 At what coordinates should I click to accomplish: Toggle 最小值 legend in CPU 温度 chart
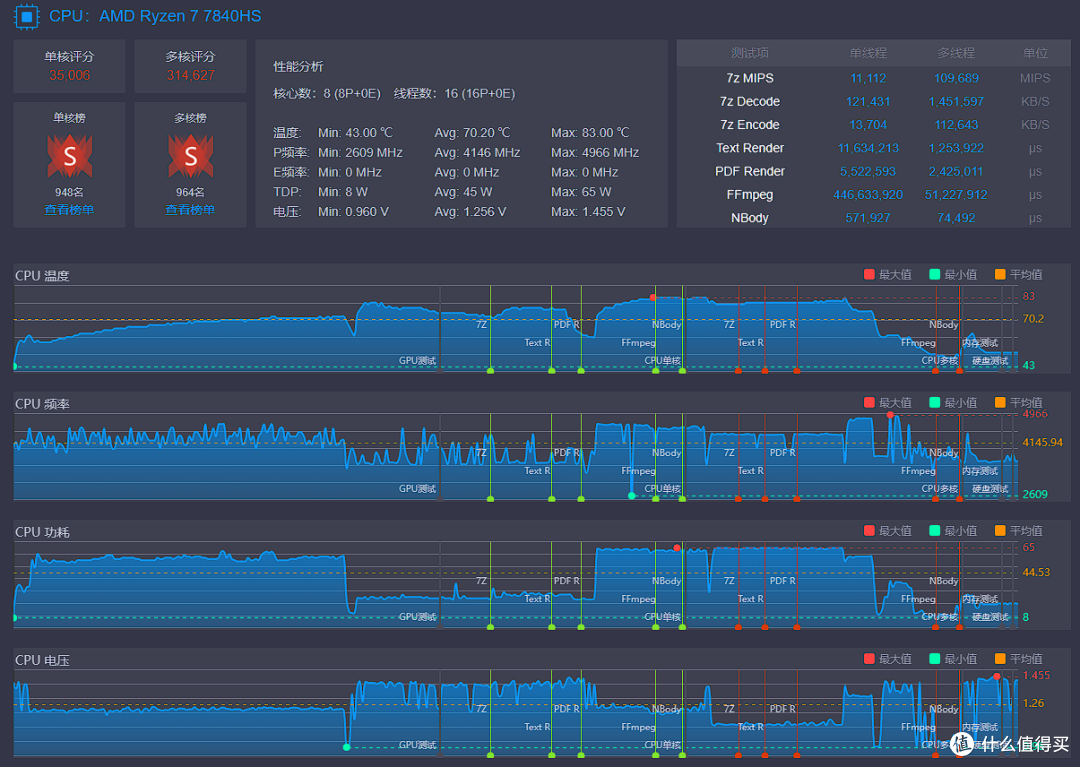pos(953,275)
